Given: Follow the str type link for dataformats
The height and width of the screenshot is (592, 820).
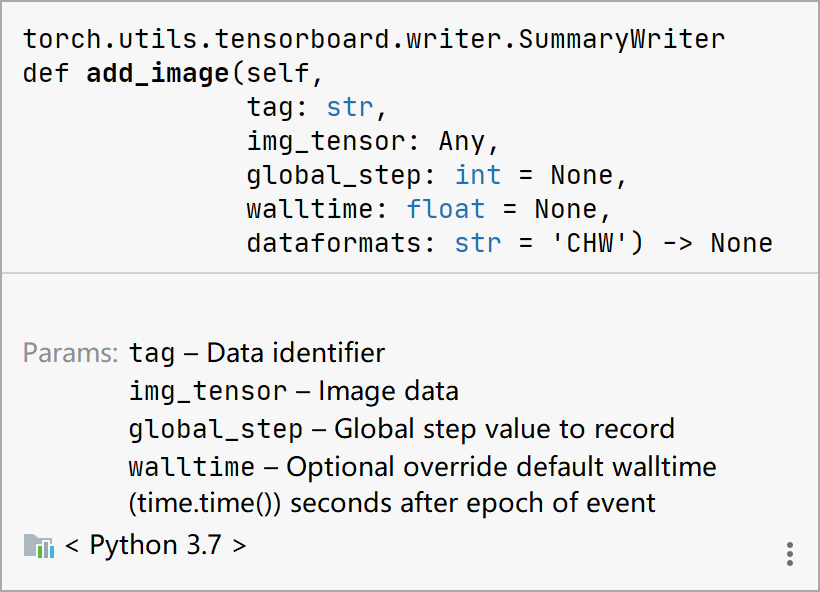Looking at the screenshot, I should coord(478,243).
